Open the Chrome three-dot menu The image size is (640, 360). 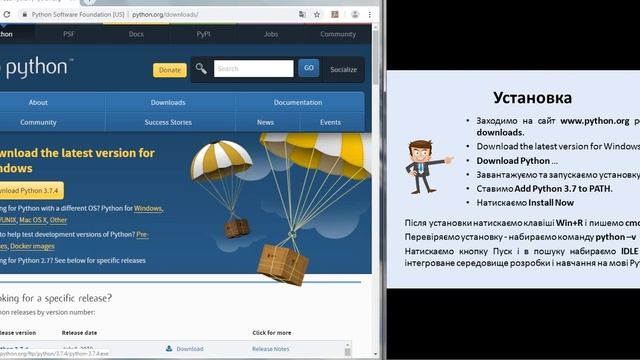point(370,14)
